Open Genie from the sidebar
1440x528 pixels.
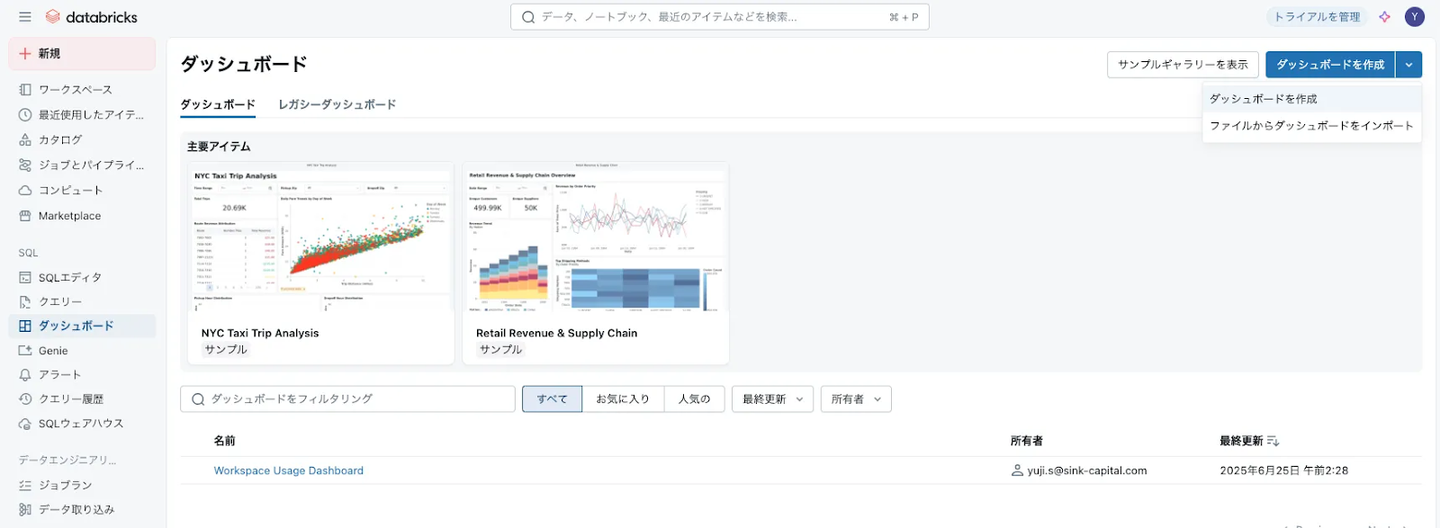click(x=53, y=351)
